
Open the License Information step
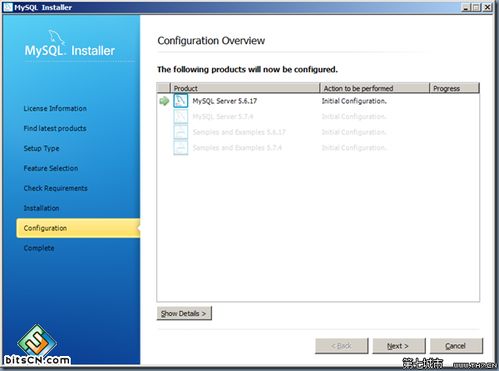pos(55,108)
